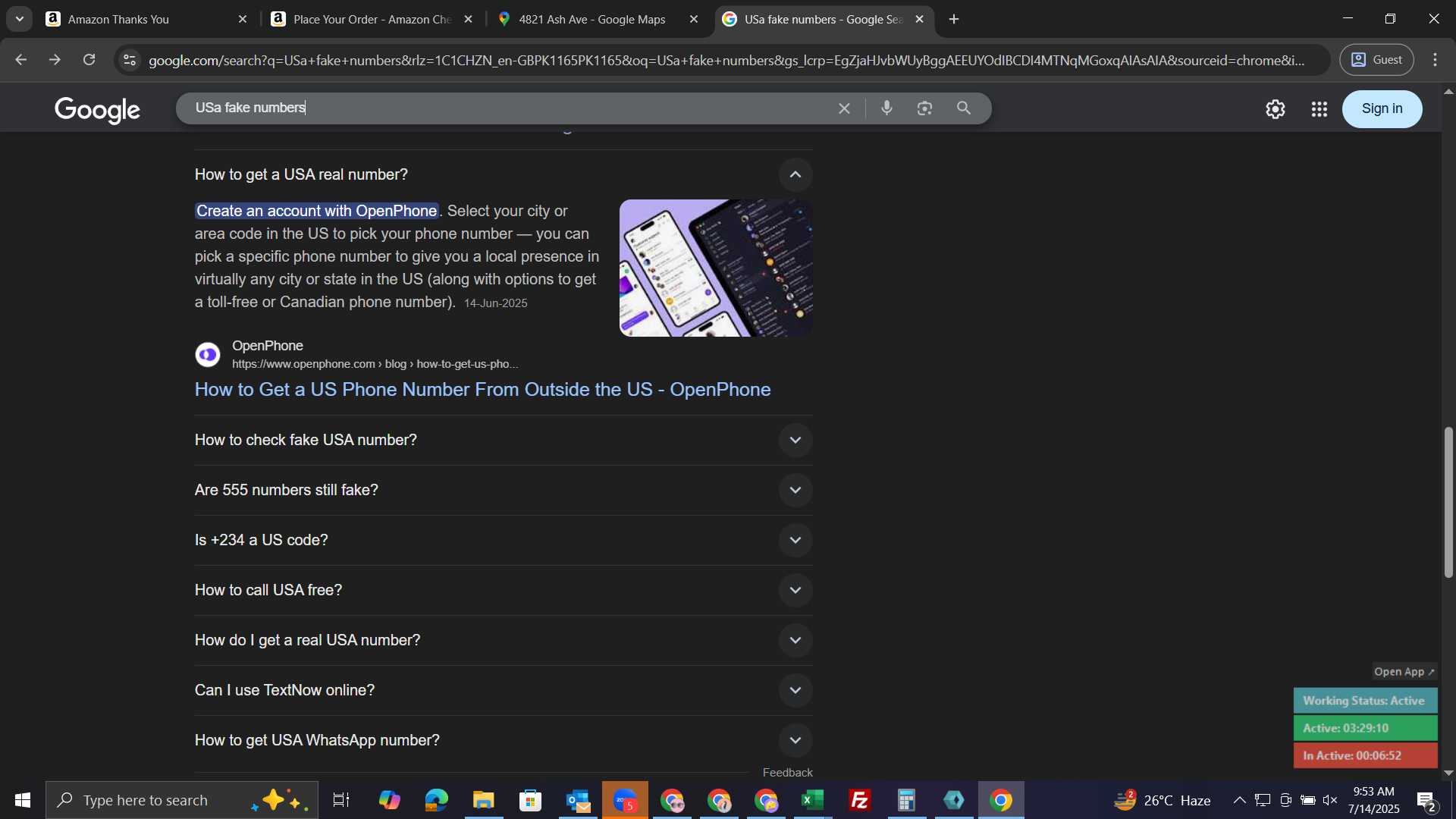
Task: Start voice search with microphone icon
Action: (886, 108)
